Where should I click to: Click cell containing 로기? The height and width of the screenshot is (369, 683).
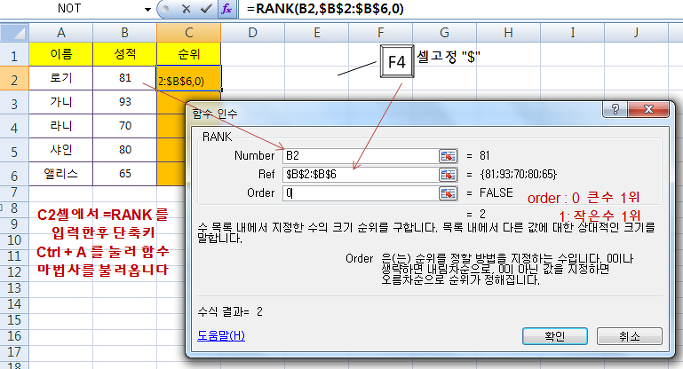coord(61,78)
